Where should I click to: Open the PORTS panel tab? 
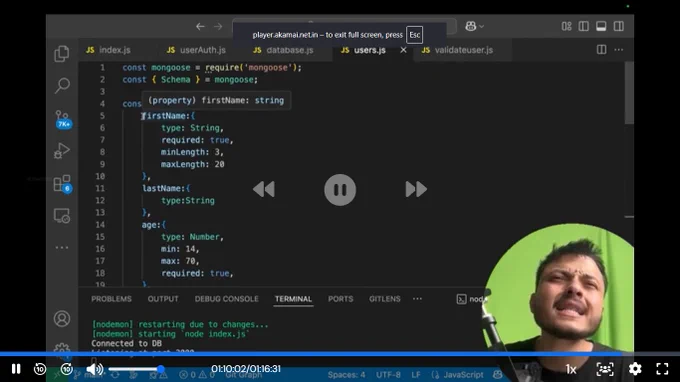[340, 299]
